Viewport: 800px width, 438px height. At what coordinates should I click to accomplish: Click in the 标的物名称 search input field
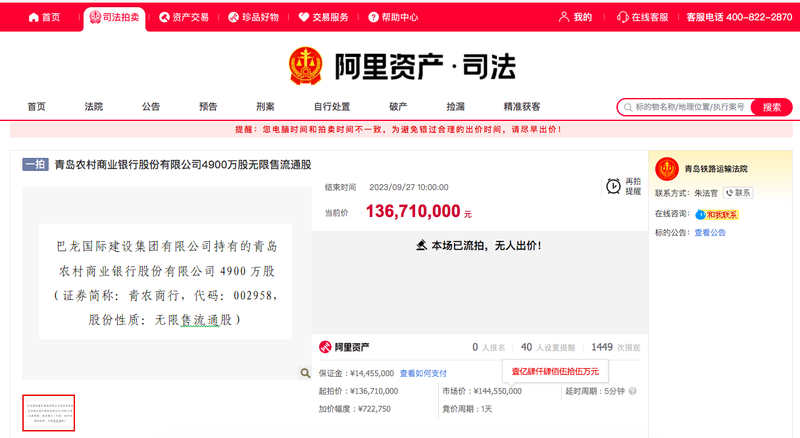click(690, 107)
